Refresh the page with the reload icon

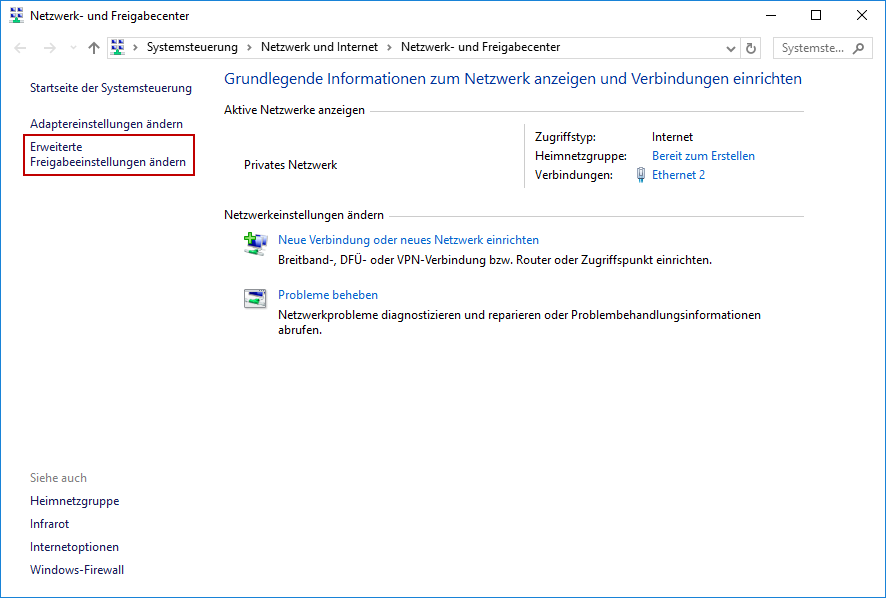click(751, 49)
